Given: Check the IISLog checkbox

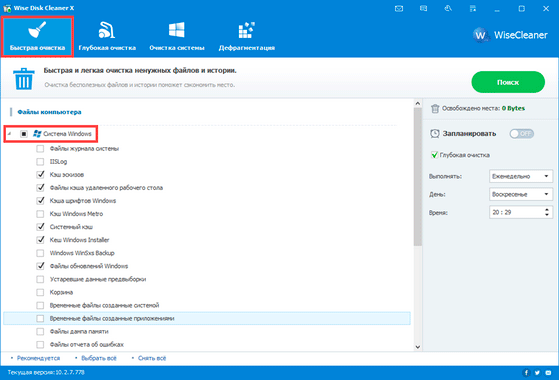Looking at the screenshot, I should 40,161.
